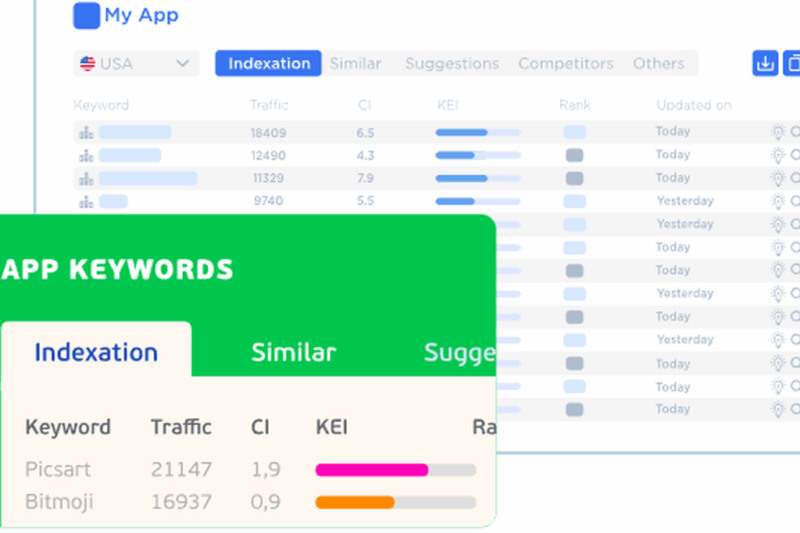
Task: Click the keyword placeholder in the 11329 row
Action: coord(148,179)
